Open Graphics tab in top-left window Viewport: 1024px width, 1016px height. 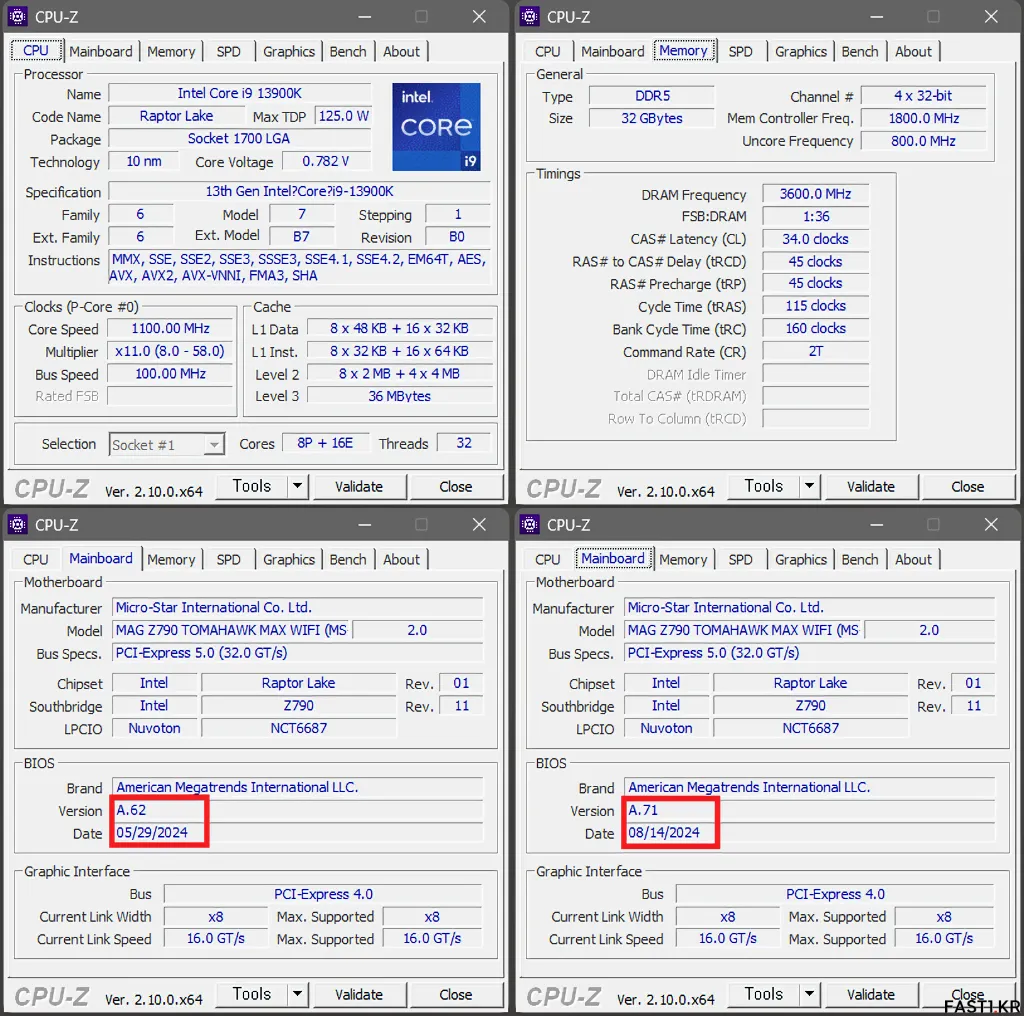point(289,52)
